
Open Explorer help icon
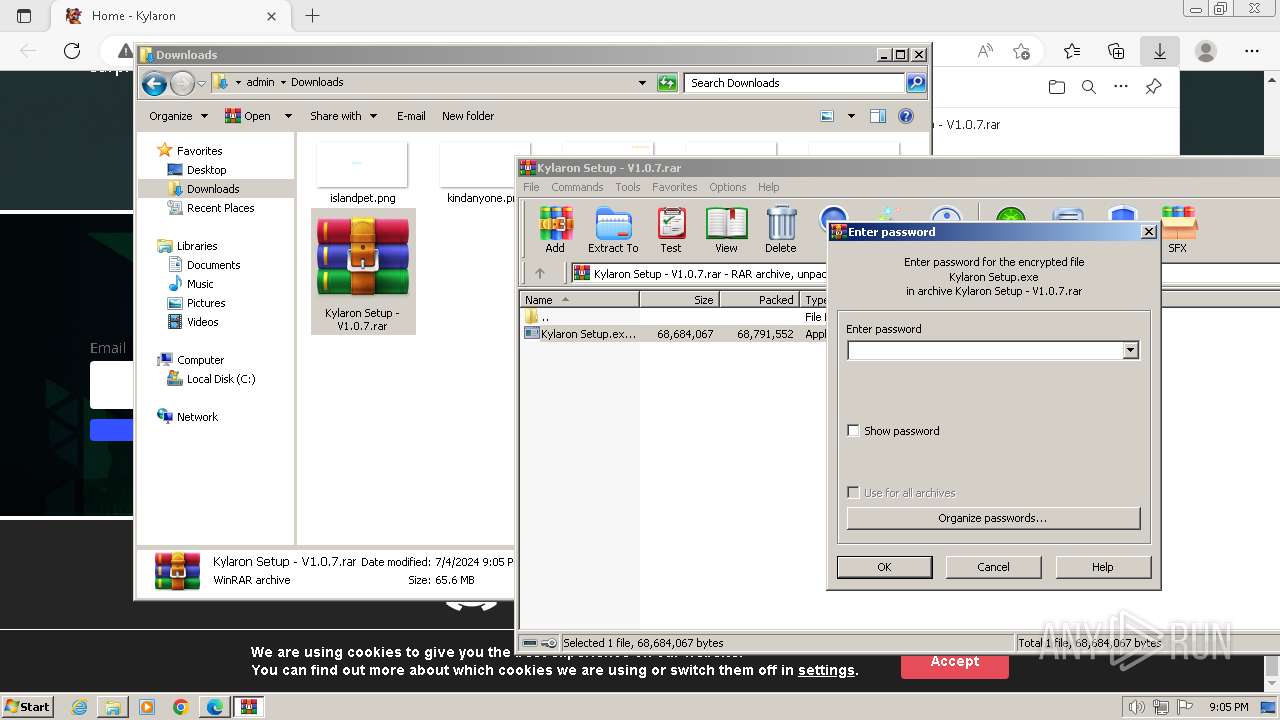906,116
